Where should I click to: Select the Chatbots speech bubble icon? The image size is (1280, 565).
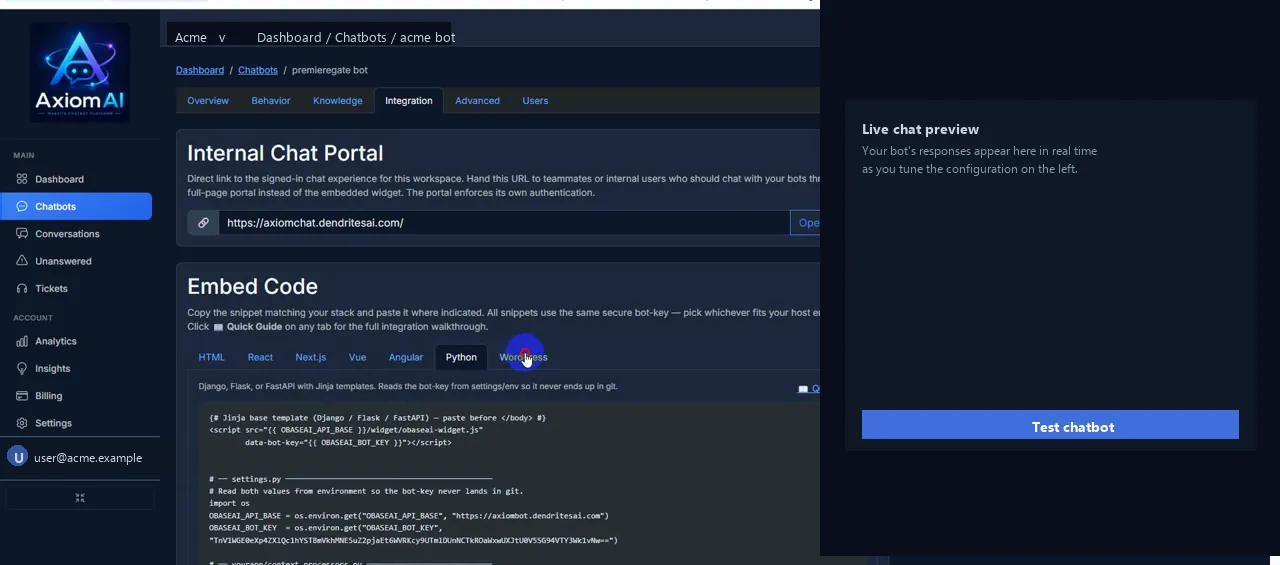coord(22,206)
